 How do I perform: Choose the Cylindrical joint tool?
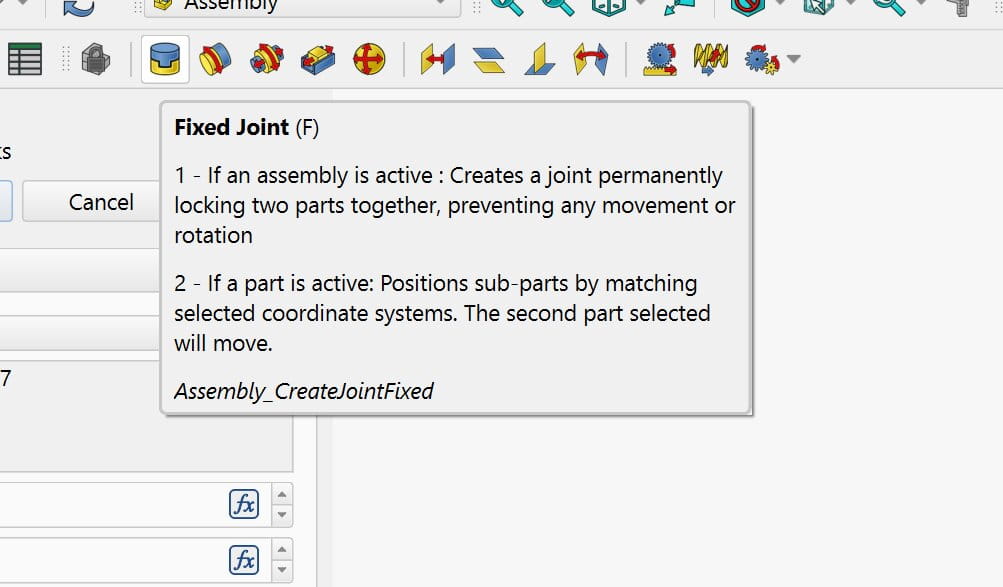(x=266, y=61)
